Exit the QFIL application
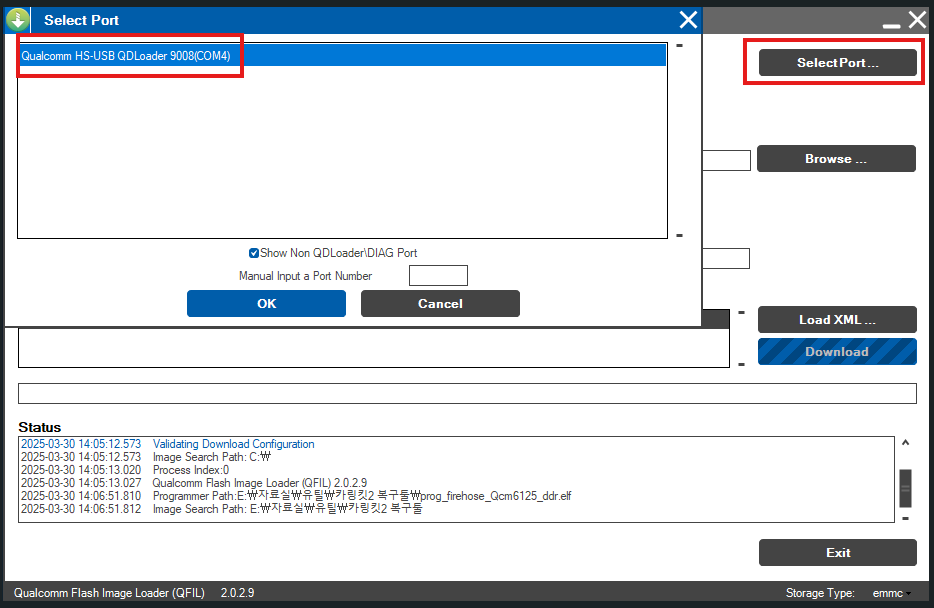 pyautogui.click(x=838, y=553)
